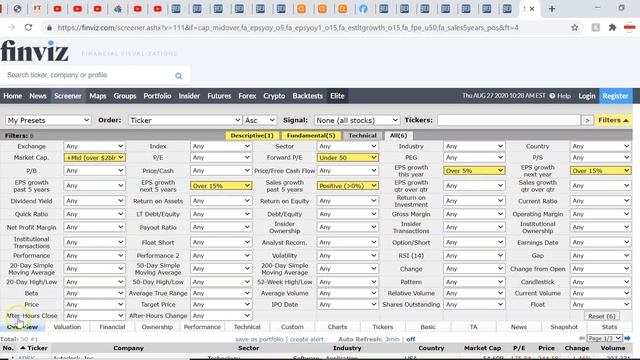
Task: Open the Dividend Yield dropdown
Action: (x=94, y=201)
